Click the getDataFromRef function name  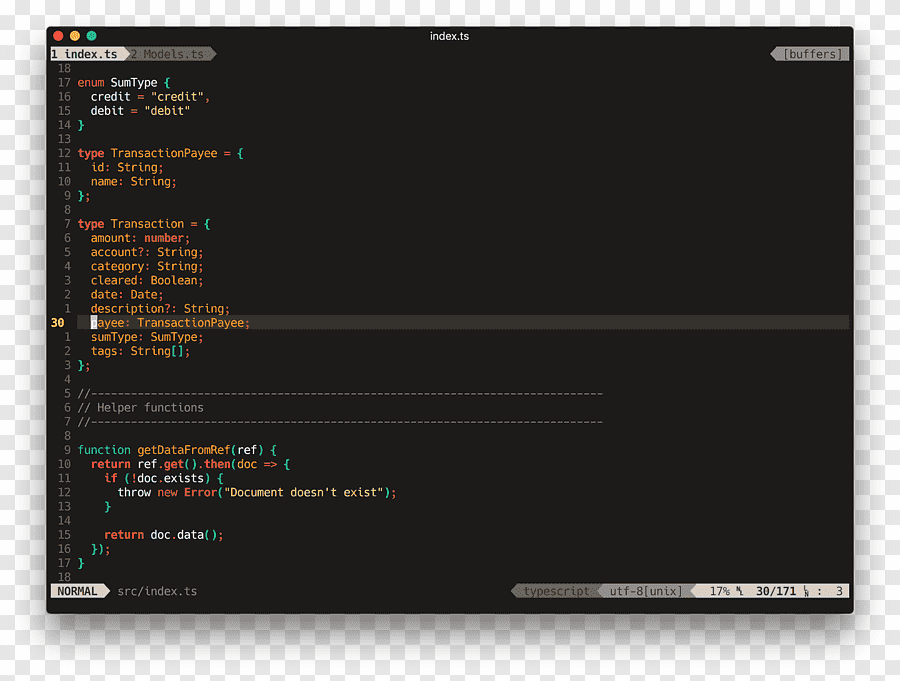click(183, 450)
